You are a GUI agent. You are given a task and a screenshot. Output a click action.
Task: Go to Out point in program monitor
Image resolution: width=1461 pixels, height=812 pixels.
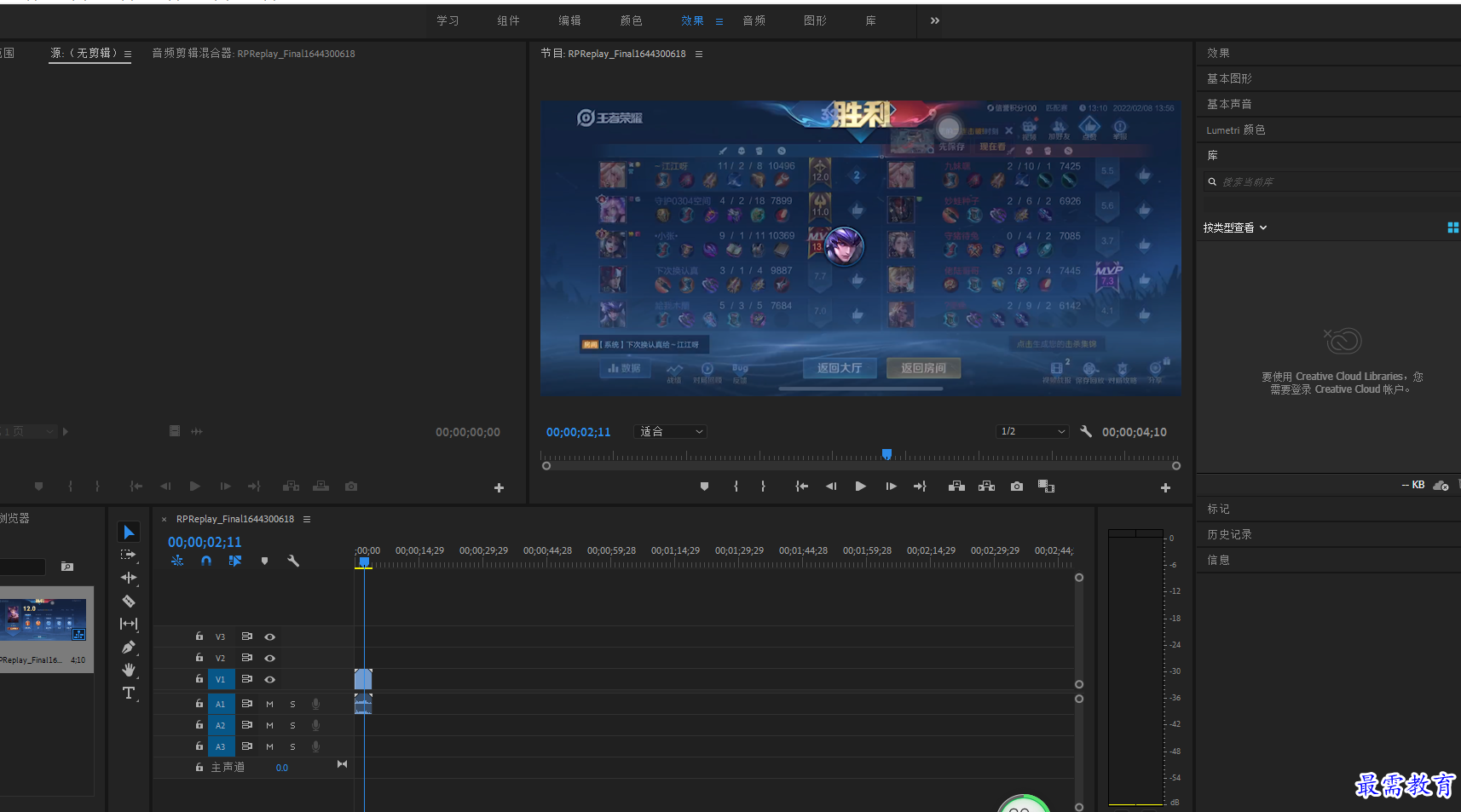(920, 487)
